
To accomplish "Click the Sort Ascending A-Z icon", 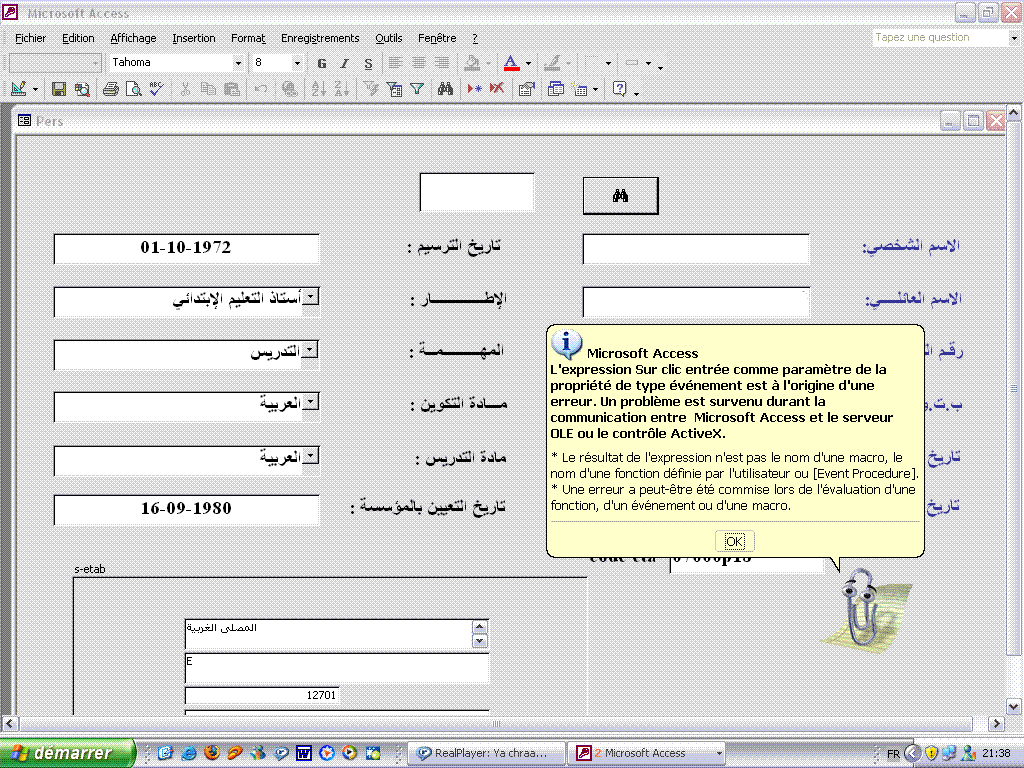I will pyautogui.click(x=319, y=89).
